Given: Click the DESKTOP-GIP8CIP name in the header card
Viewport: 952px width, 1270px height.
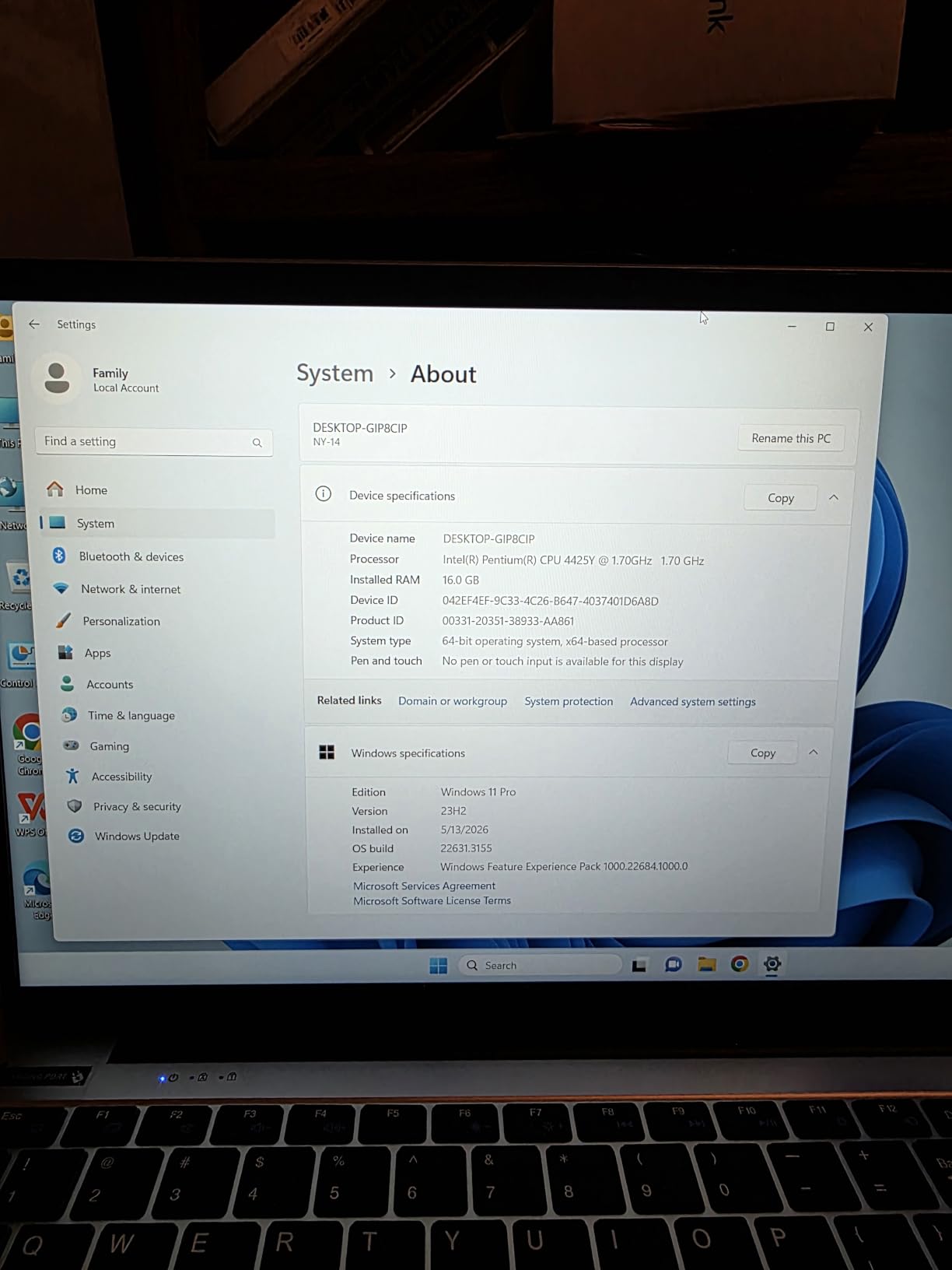Looking at the screenshot, I should [x=360, y=428].
